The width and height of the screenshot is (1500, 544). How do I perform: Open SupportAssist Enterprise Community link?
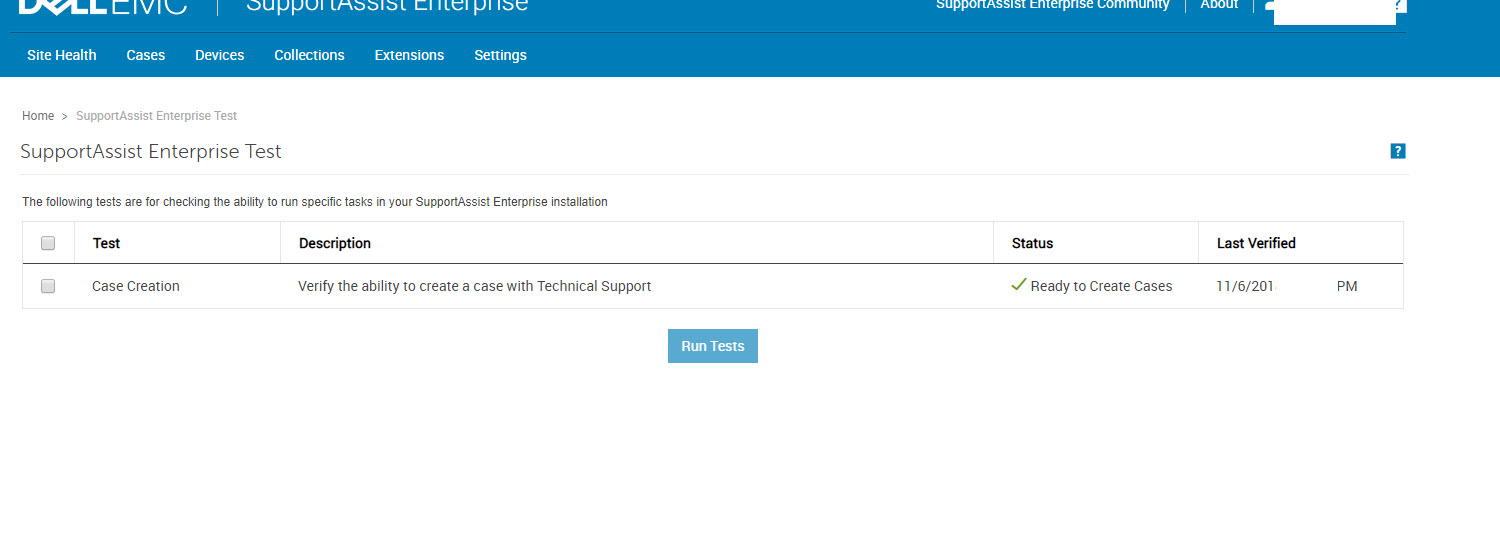(1052, 5)
